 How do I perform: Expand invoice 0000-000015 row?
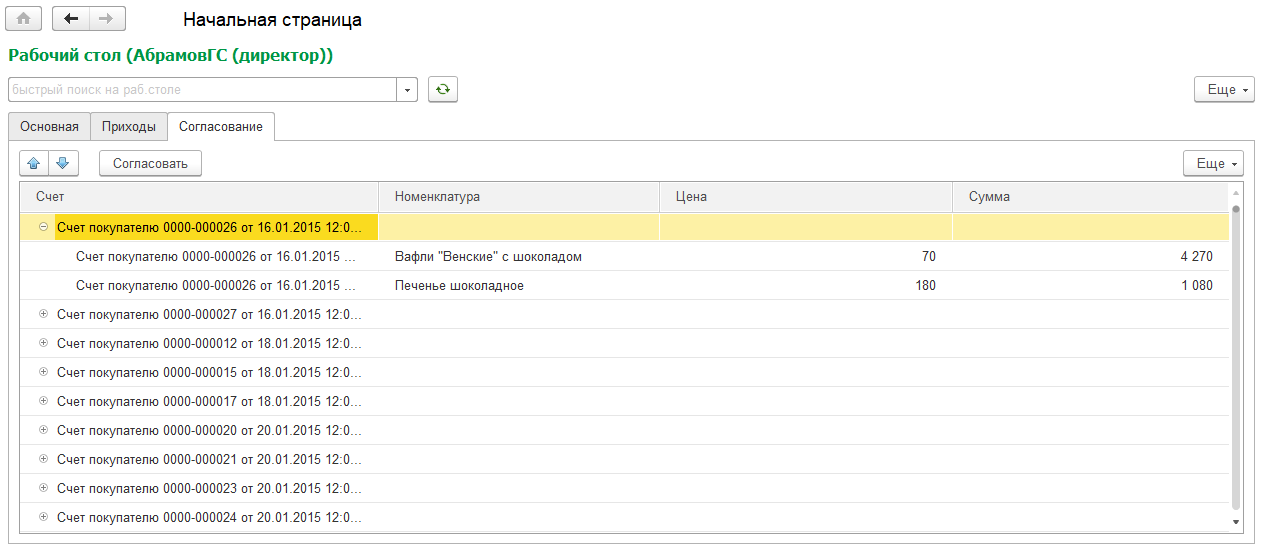point(43,372)
